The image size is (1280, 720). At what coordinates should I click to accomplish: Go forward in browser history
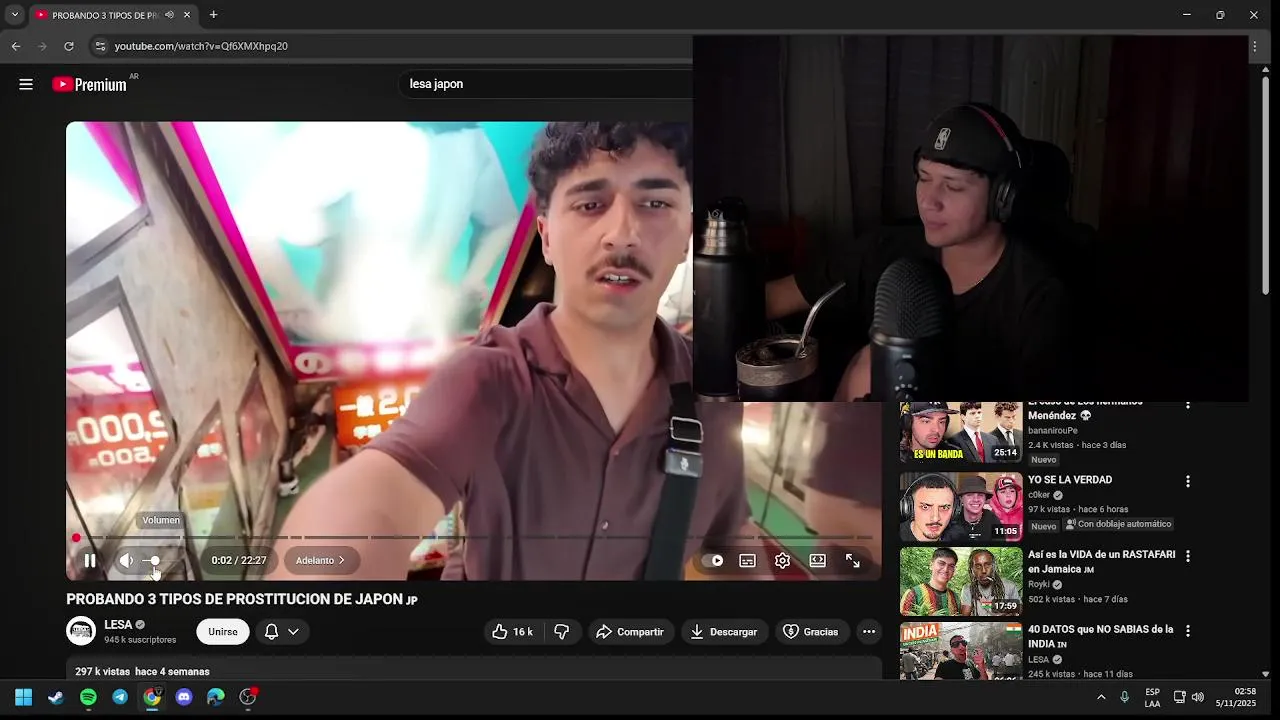pyautogui.click(x=42, y=46)
